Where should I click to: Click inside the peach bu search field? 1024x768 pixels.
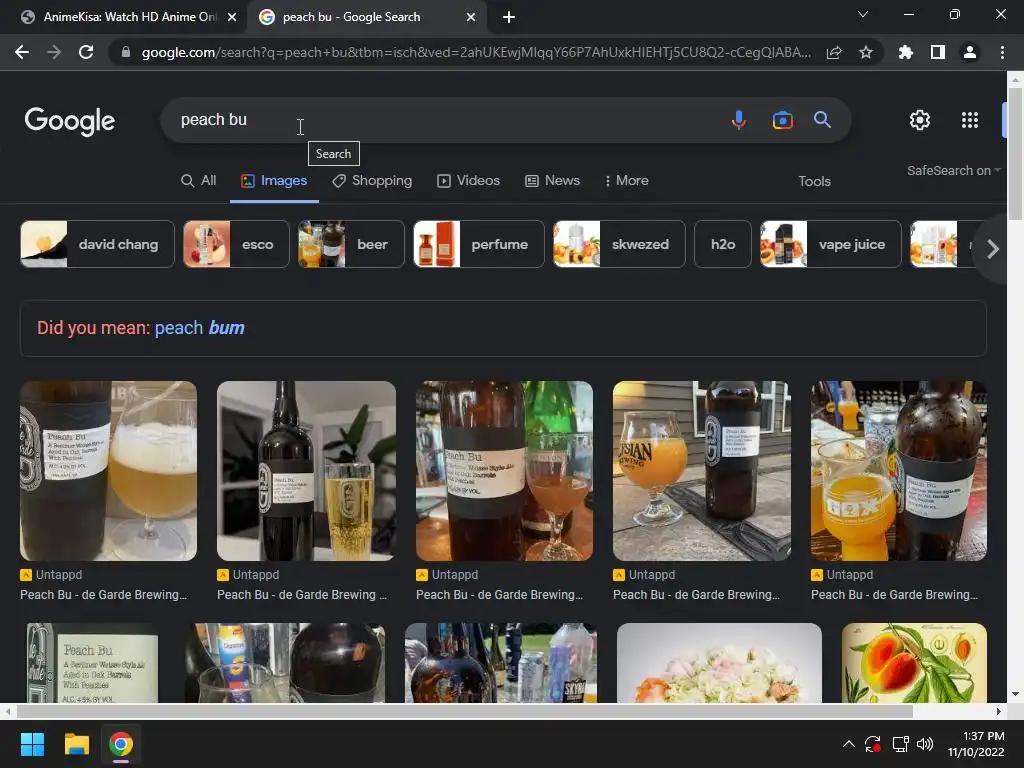coord(444,120)
